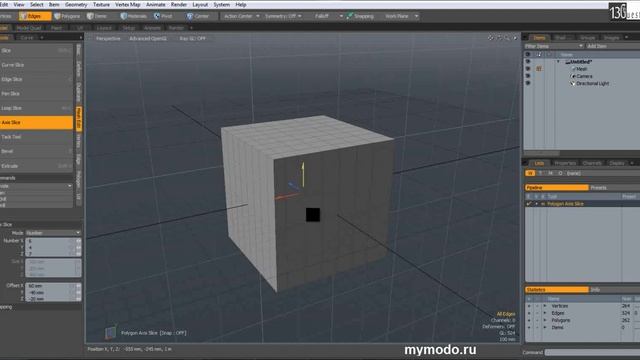Switch to Items selection mode

coord(97,16)
